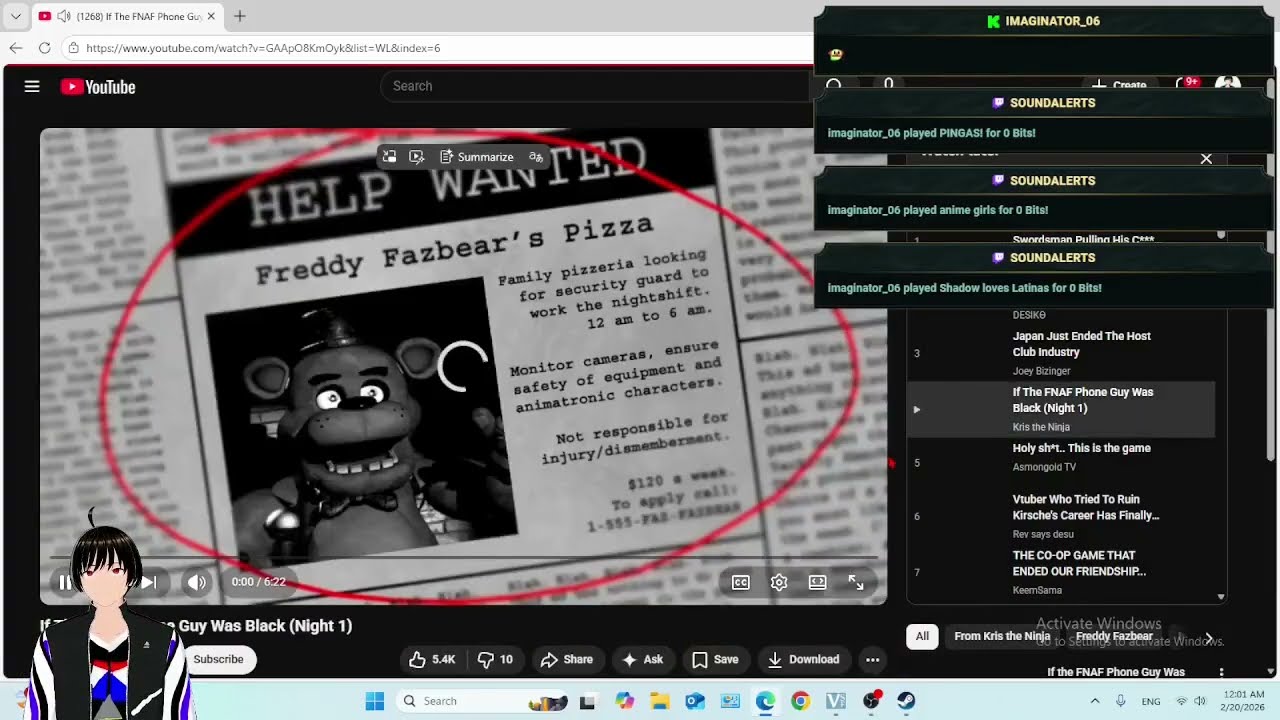Click the microphone tray icon
The image size is (1280, 720).
[x=1121, y=701]
